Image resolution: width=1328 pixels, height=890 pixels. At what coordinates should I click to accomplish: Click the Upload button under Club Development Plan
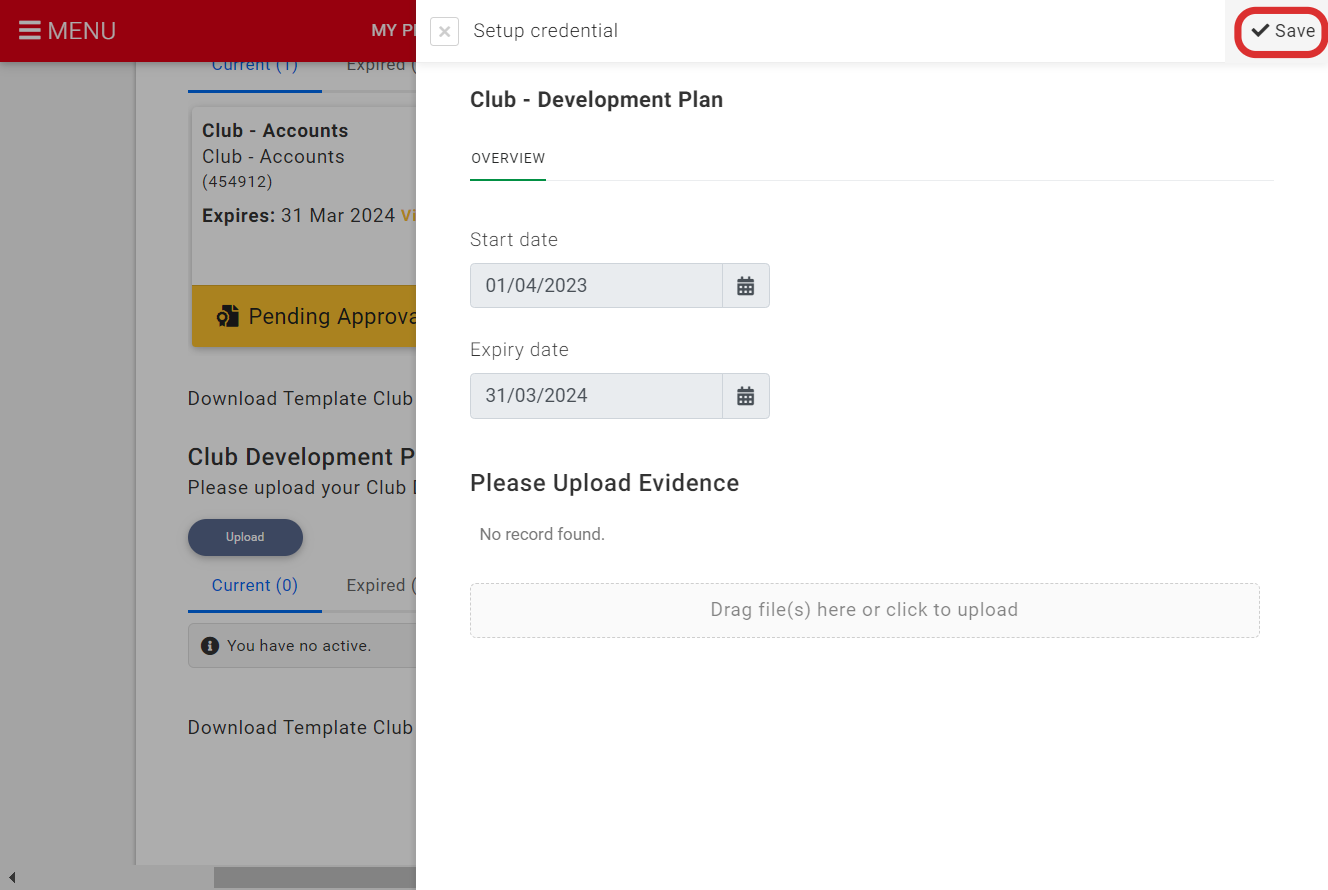click(245, 537)
